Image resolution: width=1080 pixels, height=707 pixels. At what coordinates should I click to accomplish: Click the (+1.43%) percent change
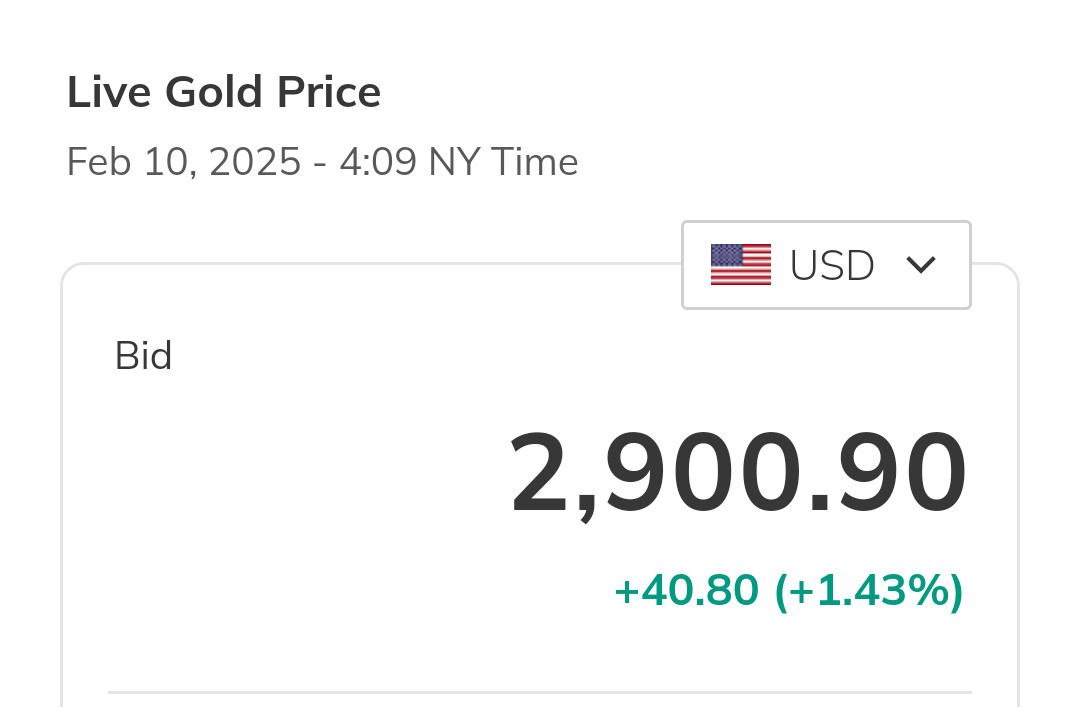point(869,591)
